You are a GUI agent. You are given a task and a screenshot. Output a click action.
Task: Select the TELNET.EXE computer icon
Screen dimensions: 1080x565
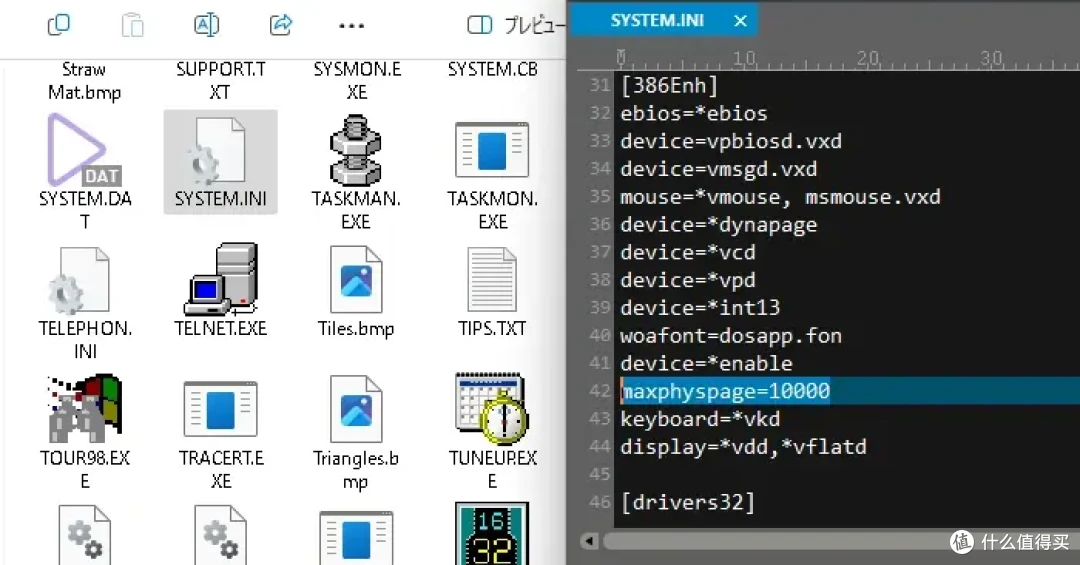(x=221, y=279)
